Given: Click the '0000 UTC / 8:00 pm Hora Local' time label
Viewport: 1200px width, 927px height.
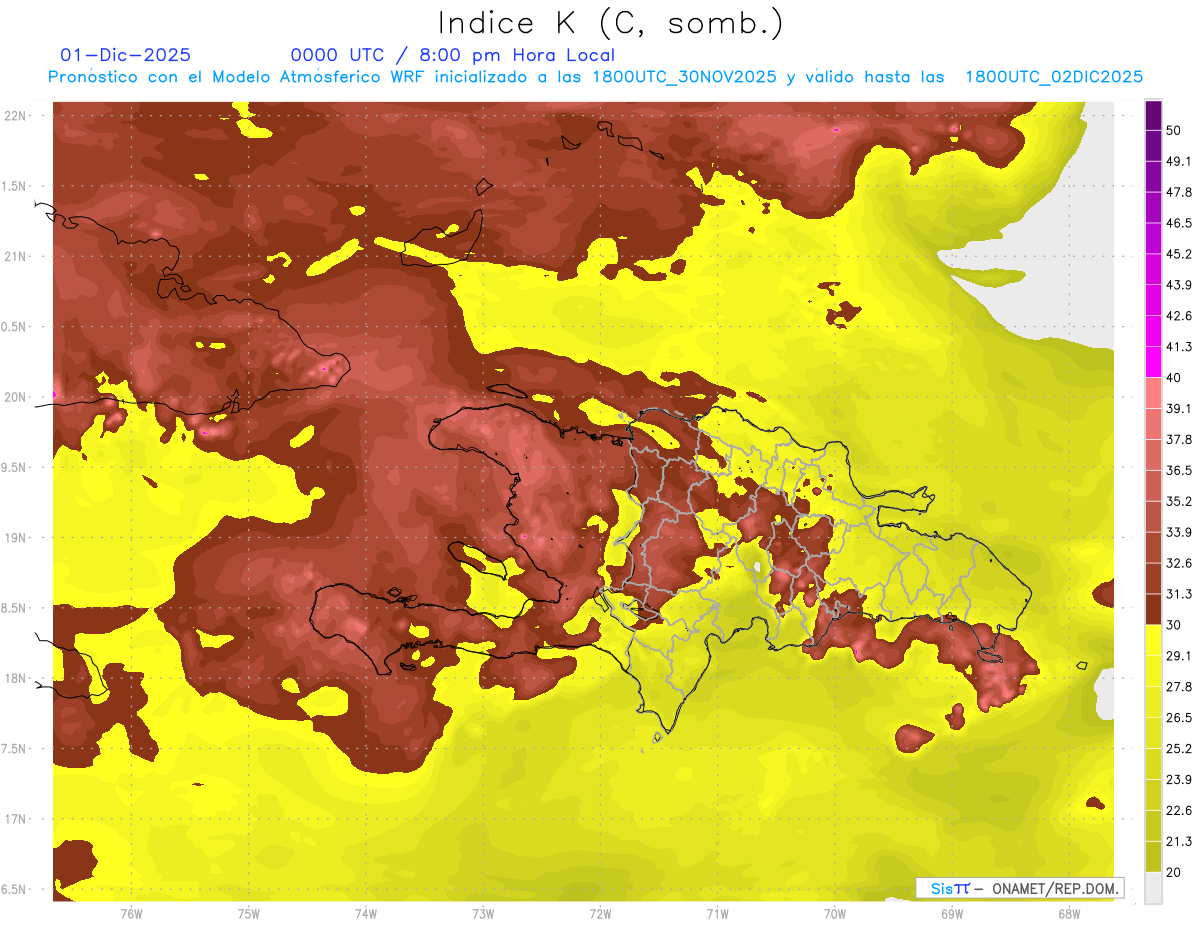Looking at the screenshot, I should click(453, 55).
